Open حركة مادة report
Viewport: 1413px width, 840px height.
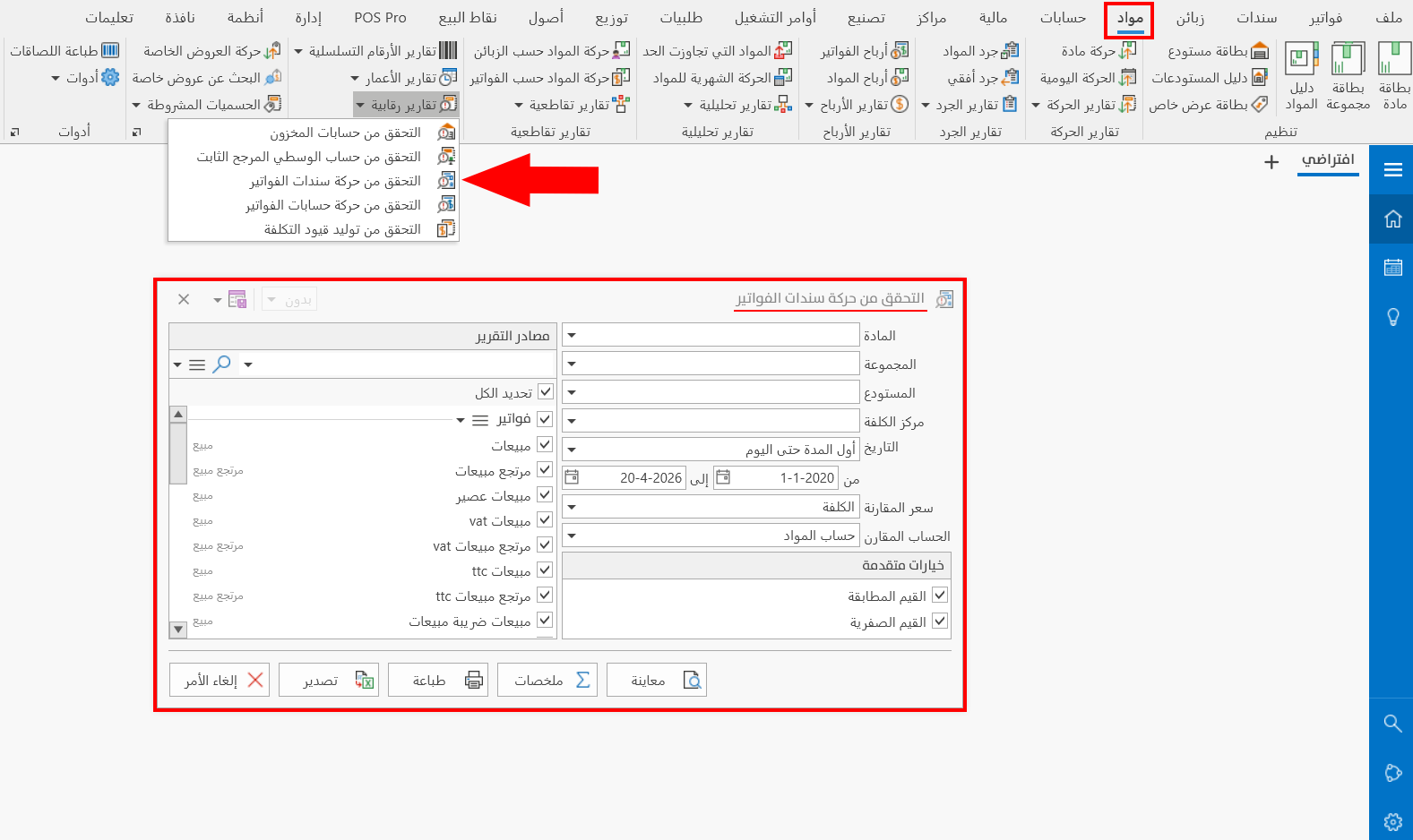1099,51
